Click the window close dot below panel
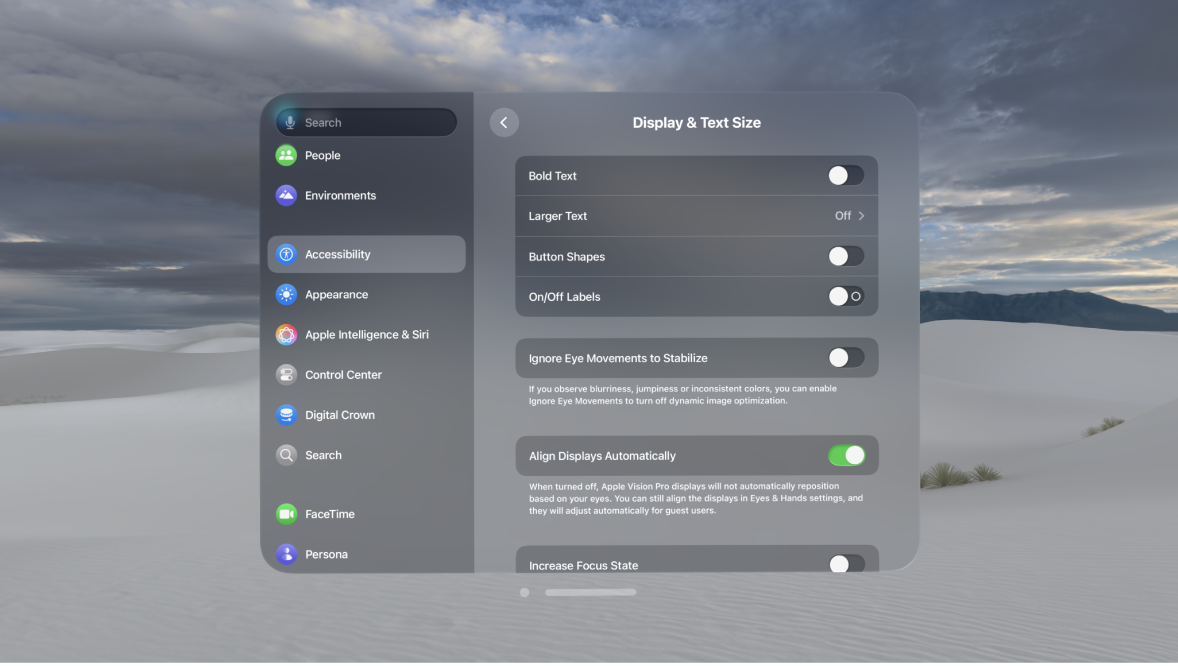 coord(524,592)
